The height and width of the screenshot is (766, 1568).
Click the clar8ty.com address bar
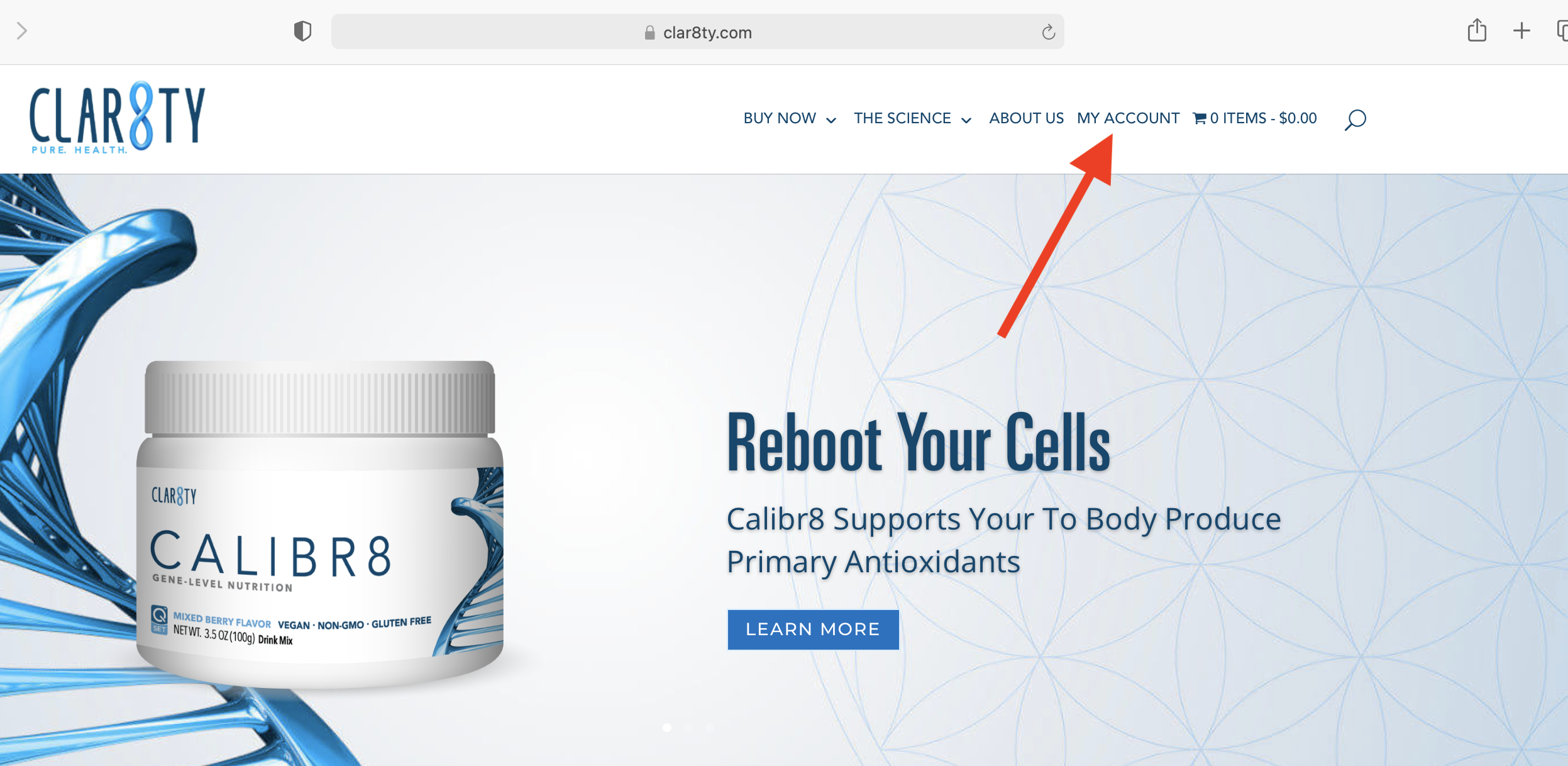[697, 32]
